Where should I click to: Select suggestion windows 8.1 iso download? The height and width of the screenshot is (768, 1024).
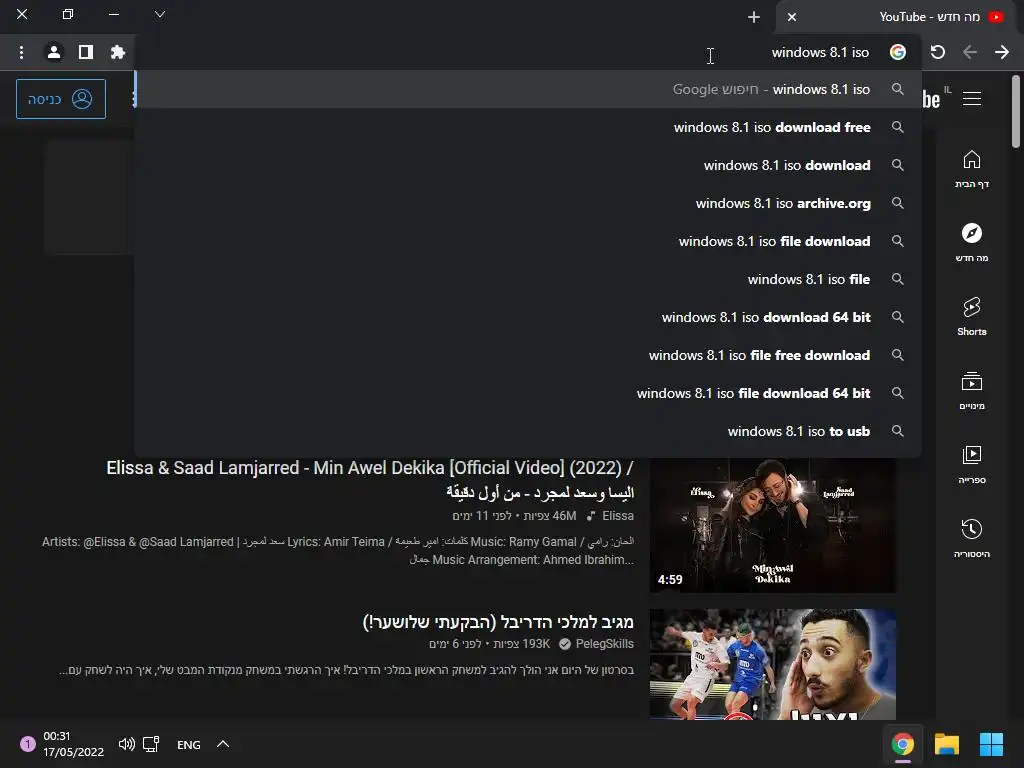pyautogui.click(x=528, y=165)
